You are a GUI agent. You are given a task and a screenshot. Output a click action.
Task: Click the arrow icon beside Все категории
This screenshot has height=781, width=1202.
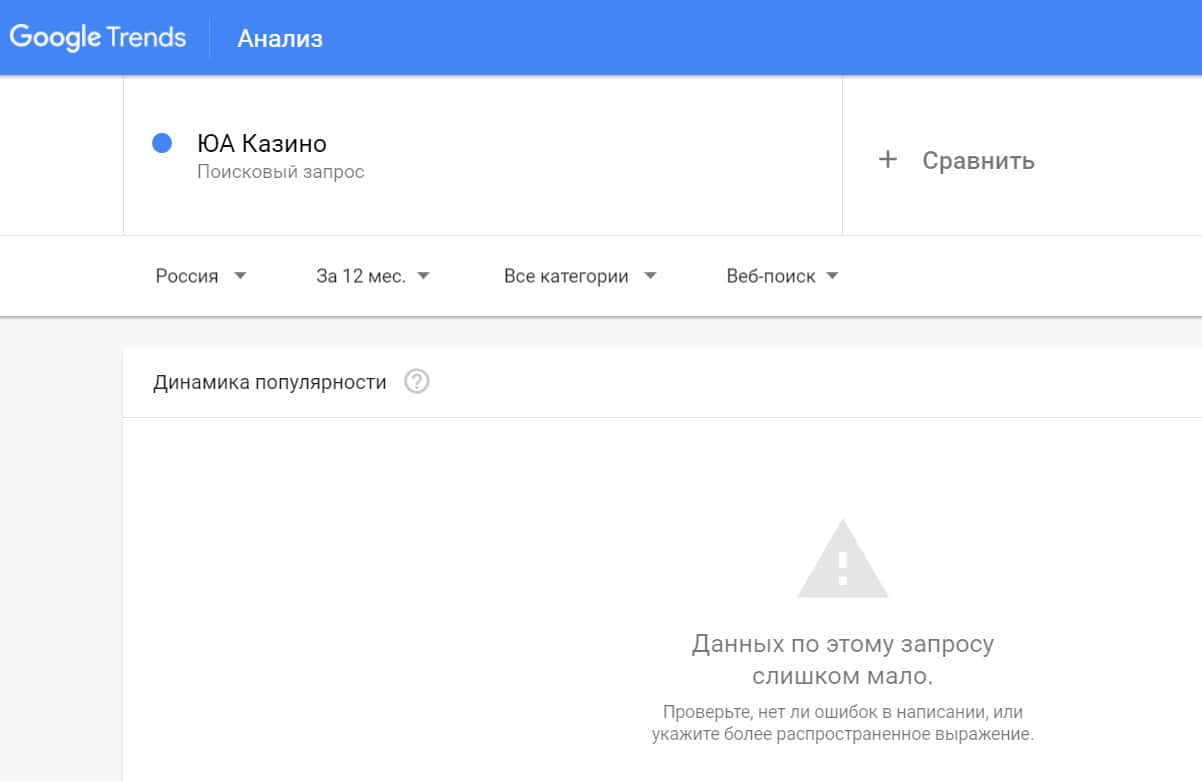(650, 276)
